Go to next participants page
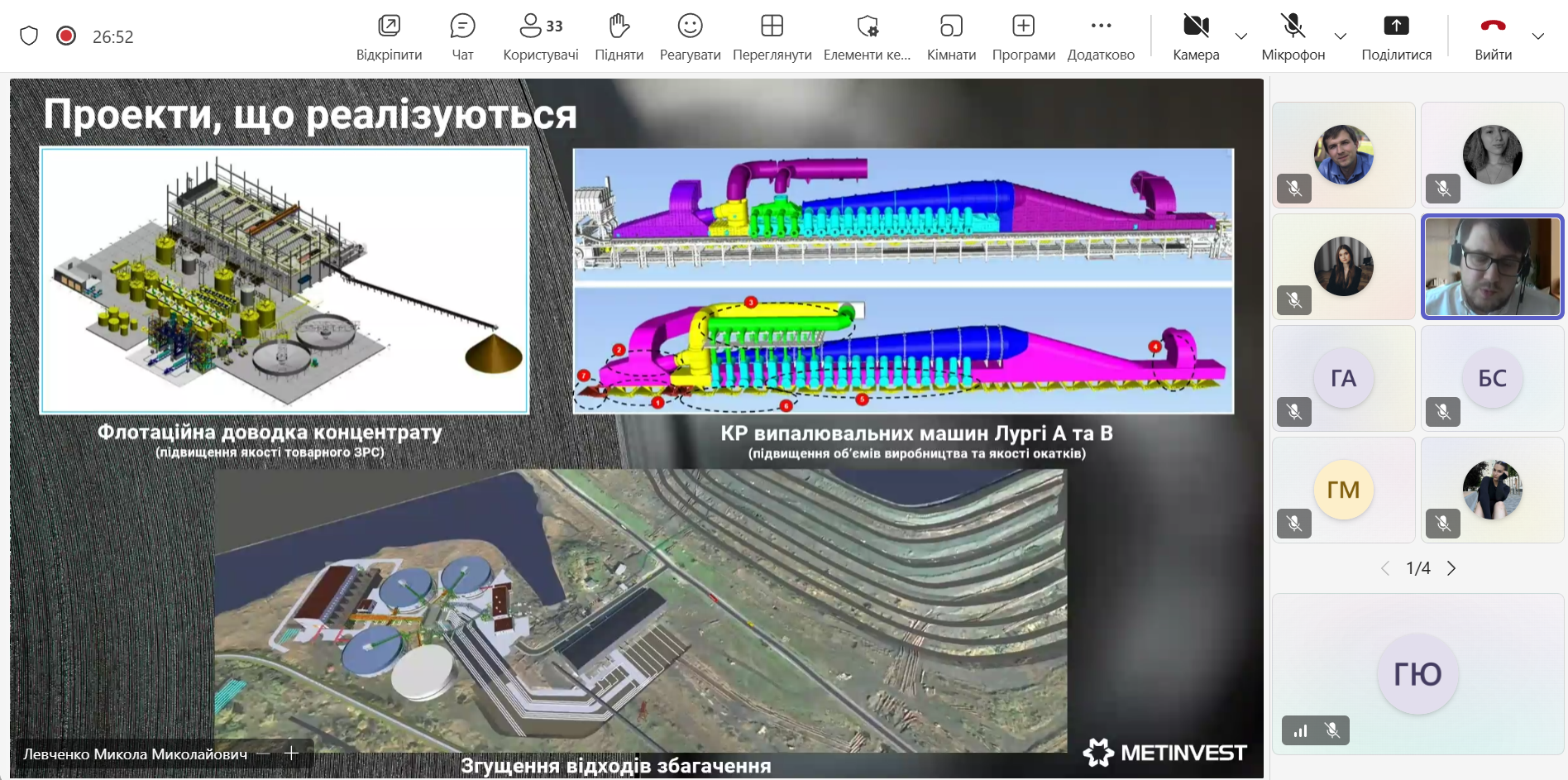 coord(1451,568)
